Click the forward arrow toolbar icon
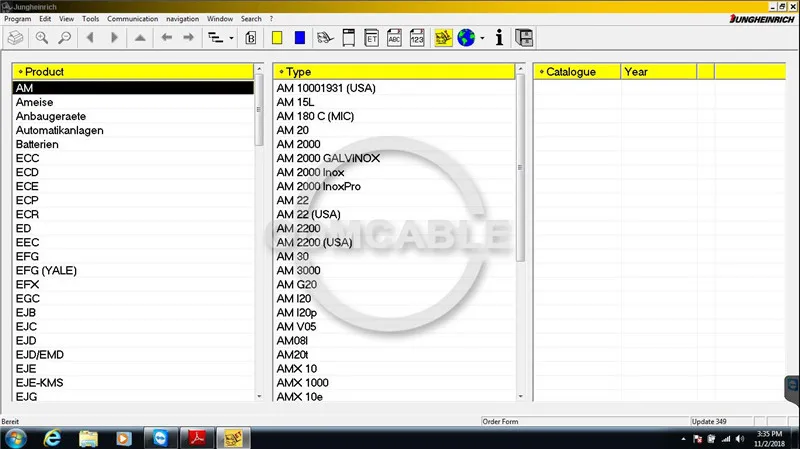Screen dimensions: 800x449 188,38
